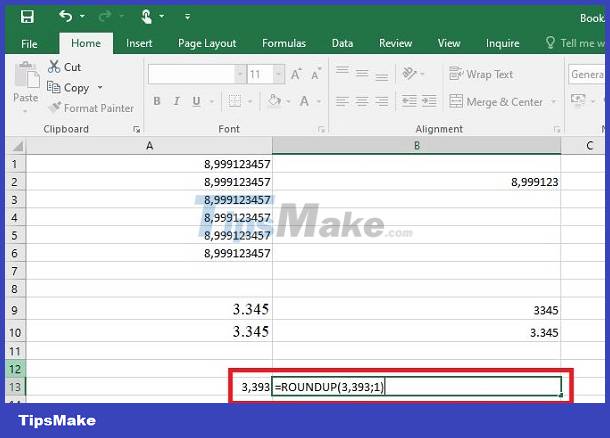Select row 9 header
Image resolution: width=610 pixels, height=438 pixels.
click(x=16, y=310)
